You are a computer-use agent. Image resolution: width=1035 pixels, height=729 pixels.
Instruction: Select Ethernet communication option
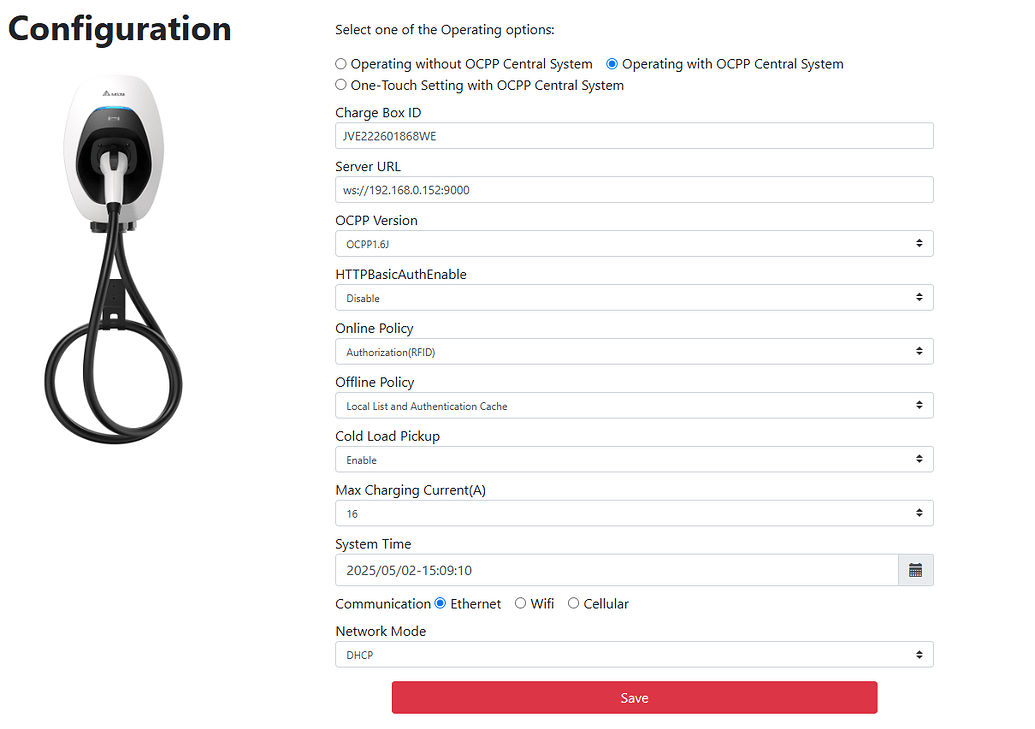click(440, 603)
